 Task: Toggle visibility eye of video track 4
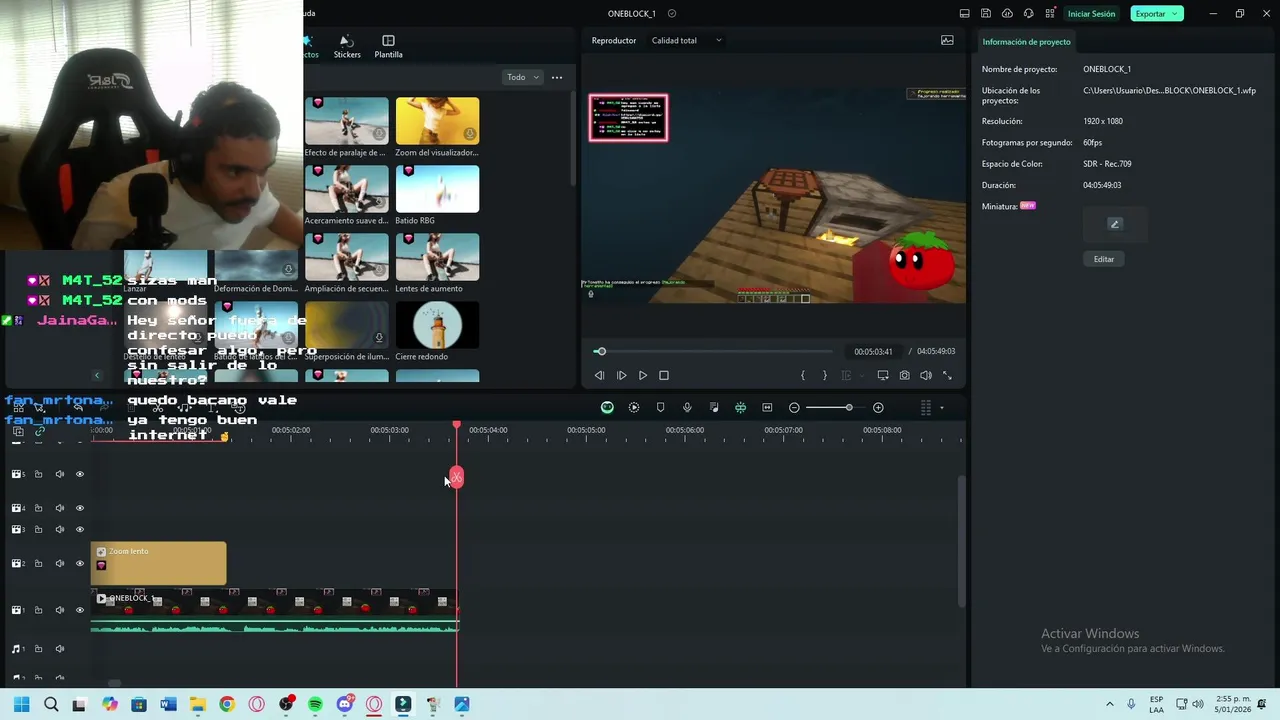click(x=80, y=508)
